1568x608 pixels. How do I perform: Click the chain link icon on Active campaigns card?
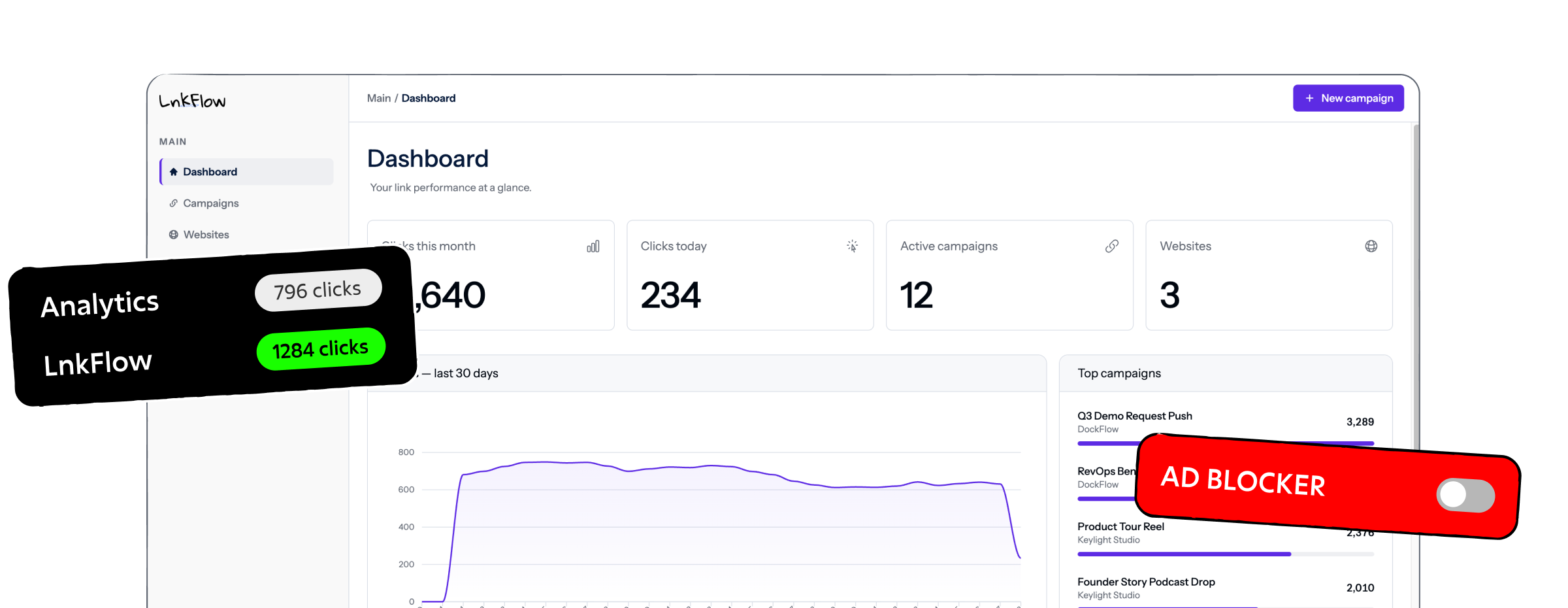1112,246
